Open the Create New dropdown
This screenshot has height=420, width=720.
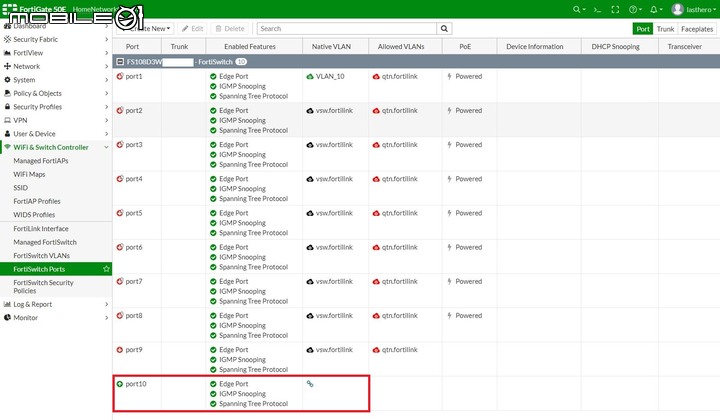click(146, 28)
